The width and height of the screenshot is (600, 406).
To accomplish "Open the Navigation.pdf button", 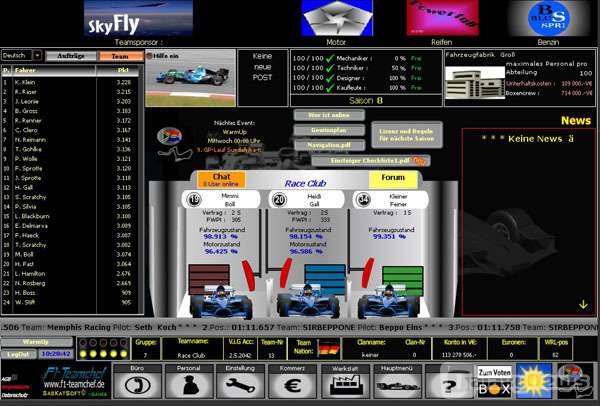I will tap(329, 145).
